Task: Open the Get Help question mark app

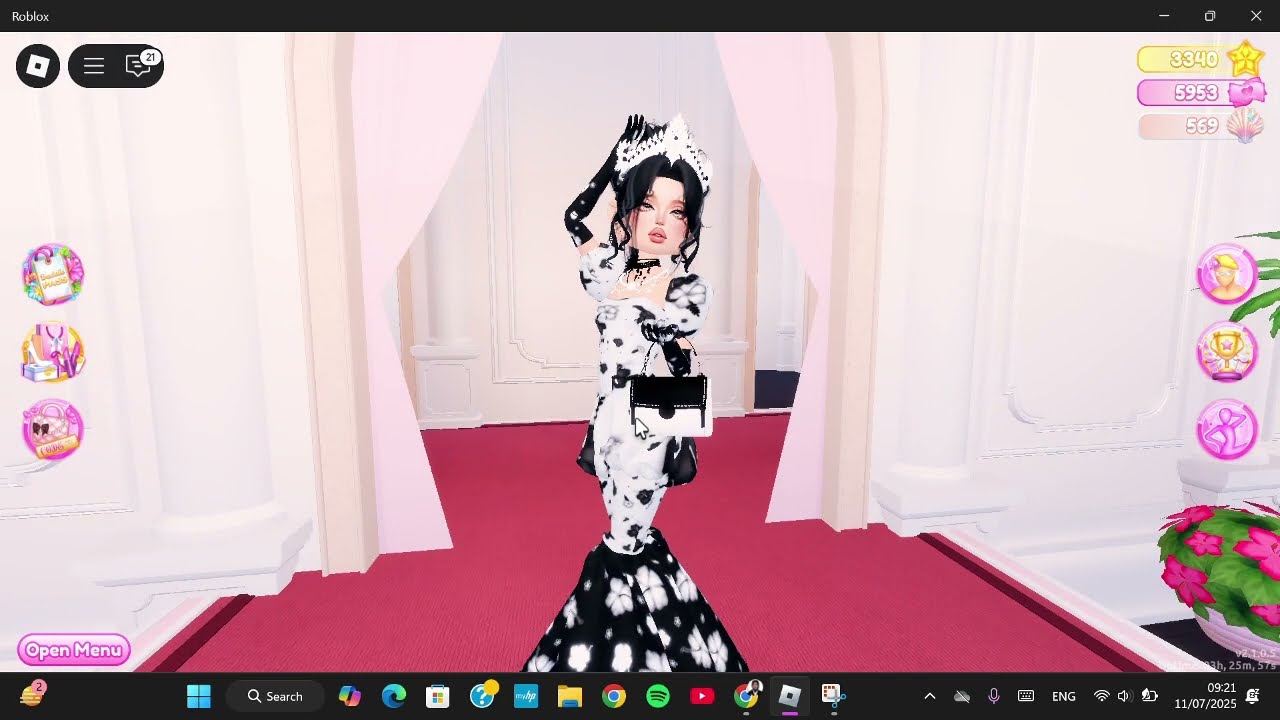Action: (x=482, y=696)
